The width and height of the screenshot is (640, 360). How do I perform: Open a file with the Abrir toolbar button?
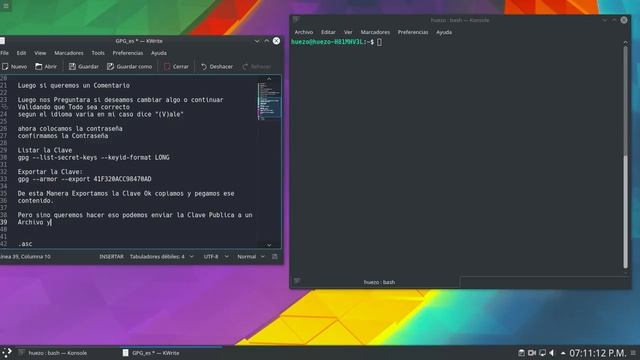46,67
